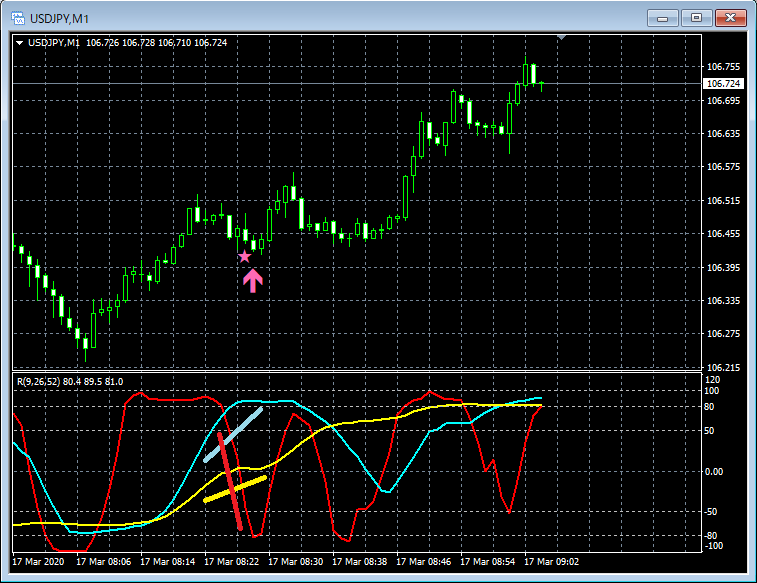The width and height of the screenshot is (757, 583).
Task: Click the indicator scale value 50
Action: 709,430
